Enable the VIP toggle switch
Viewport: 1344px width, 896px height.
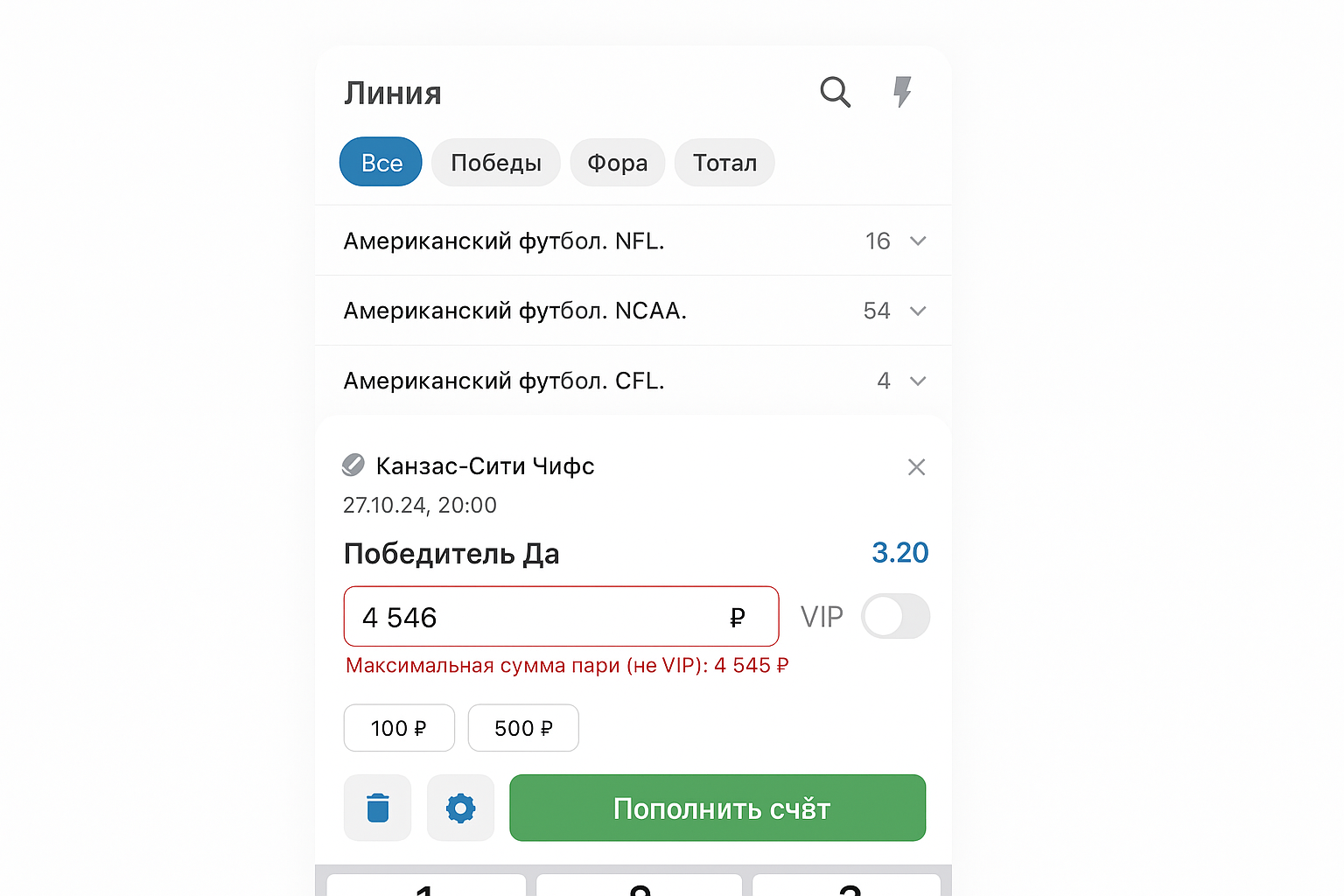coord(895,617)
